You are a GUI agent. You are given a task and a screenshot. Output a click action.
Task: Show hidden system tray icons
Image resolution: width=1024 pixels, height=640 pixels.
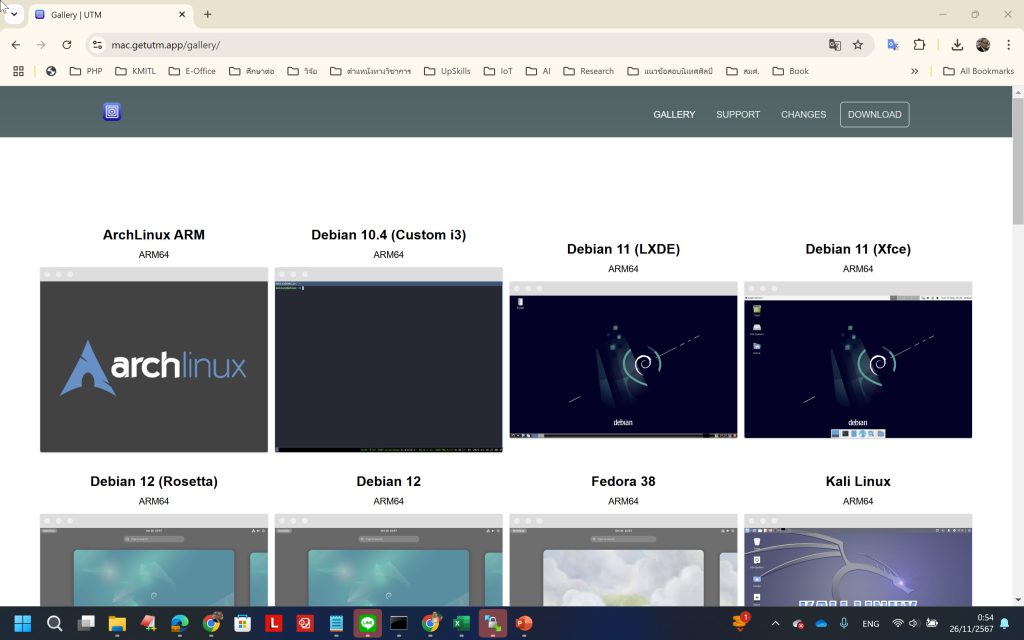coord(775,624)
